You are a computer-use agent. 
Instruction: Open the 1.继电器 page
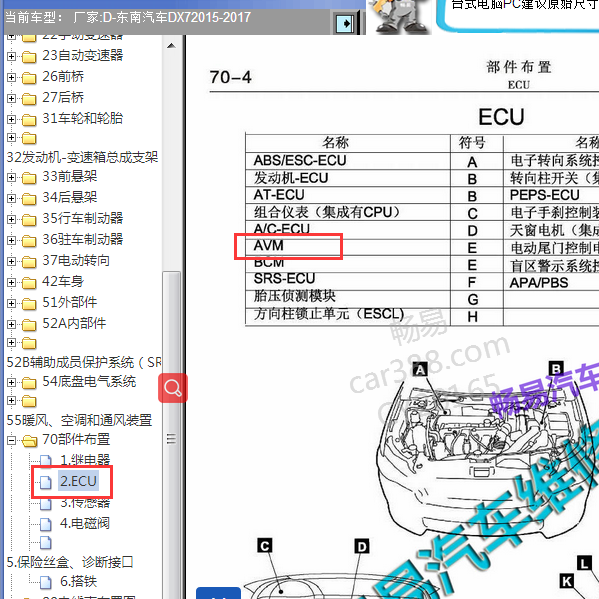[x=85, y=460]
